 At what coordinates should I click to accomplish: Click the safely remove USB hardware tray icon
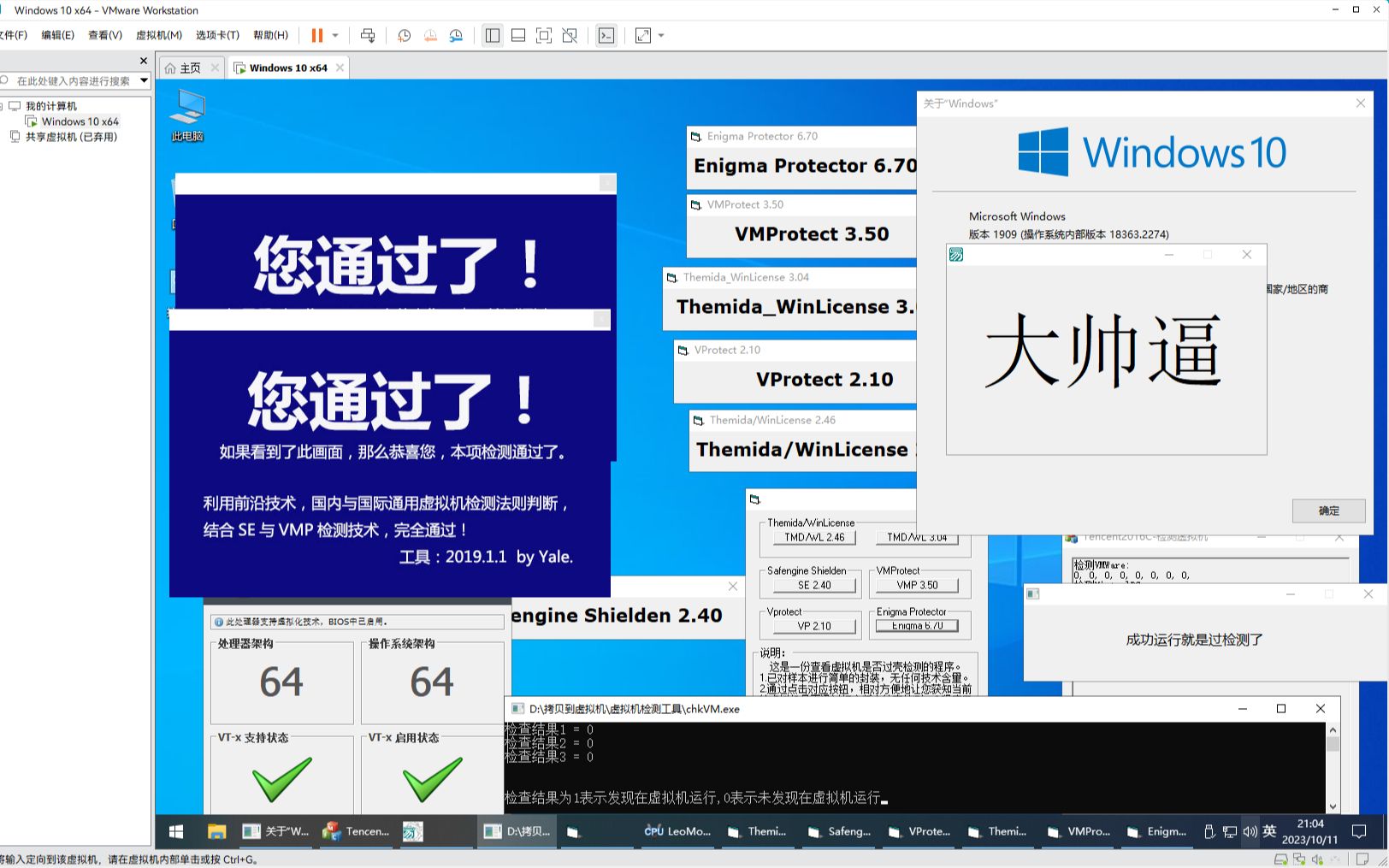pyautogui.click(x=1209, y=831)
